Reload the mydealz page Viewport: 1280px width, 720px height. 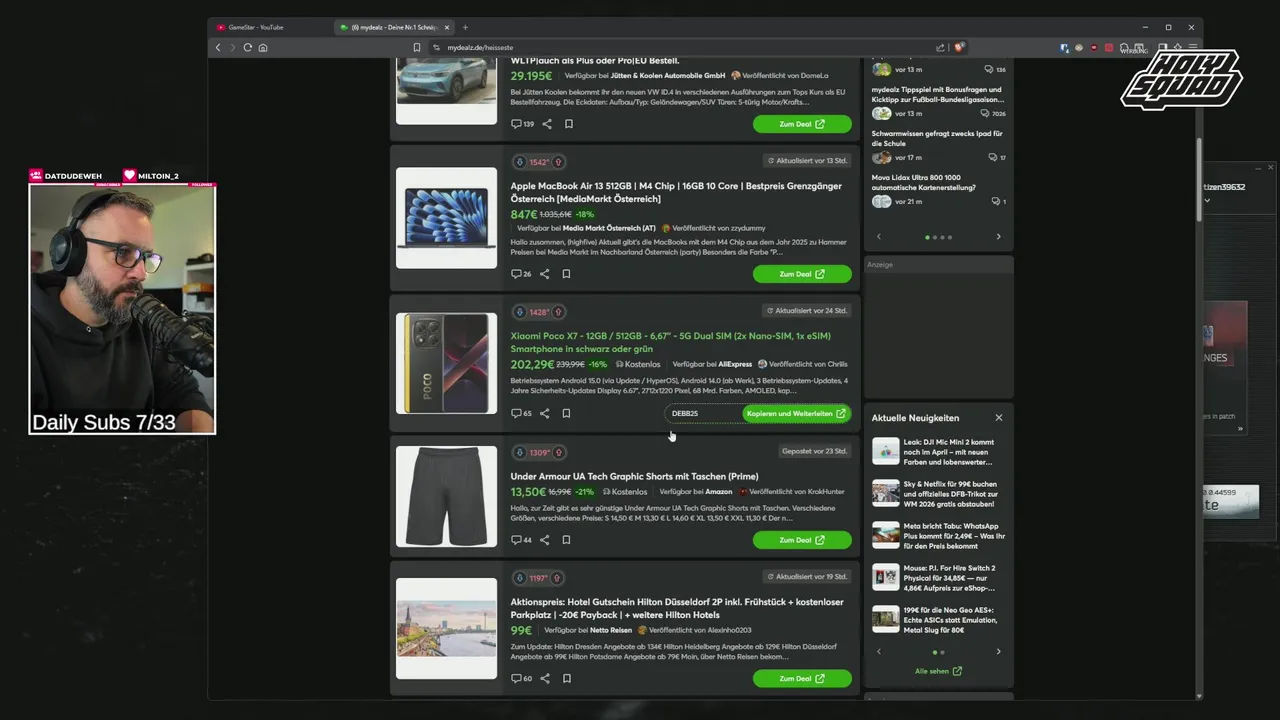(247, 47)
